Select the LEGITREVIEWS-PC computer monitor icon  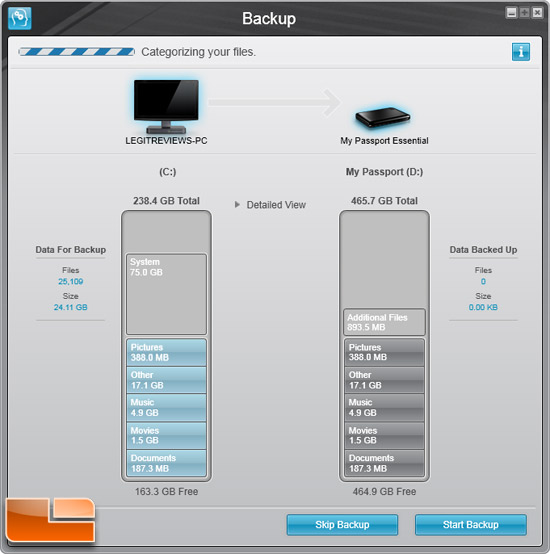click(x=166, y=106)
